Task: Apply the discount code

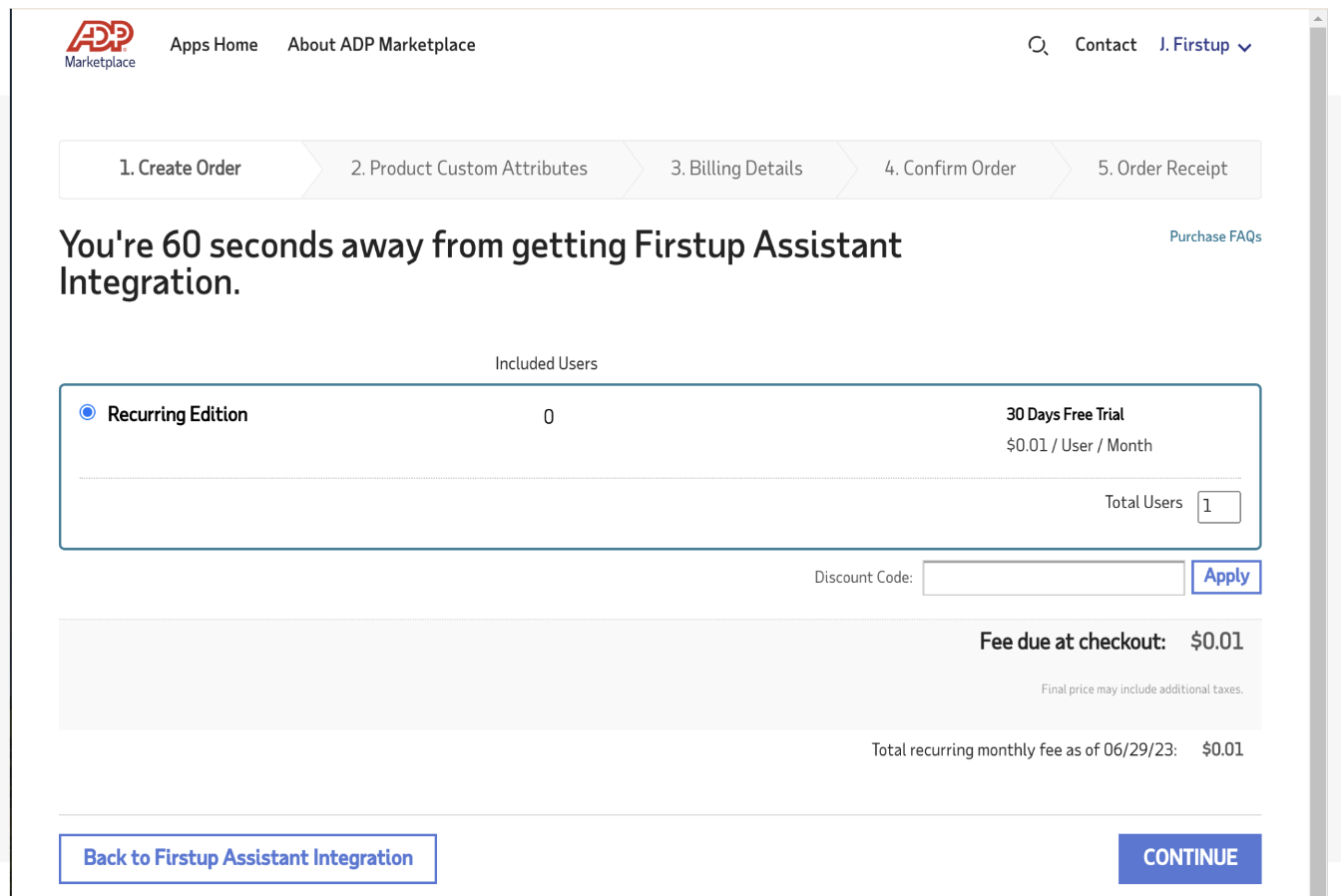Action: (1226, 577)
